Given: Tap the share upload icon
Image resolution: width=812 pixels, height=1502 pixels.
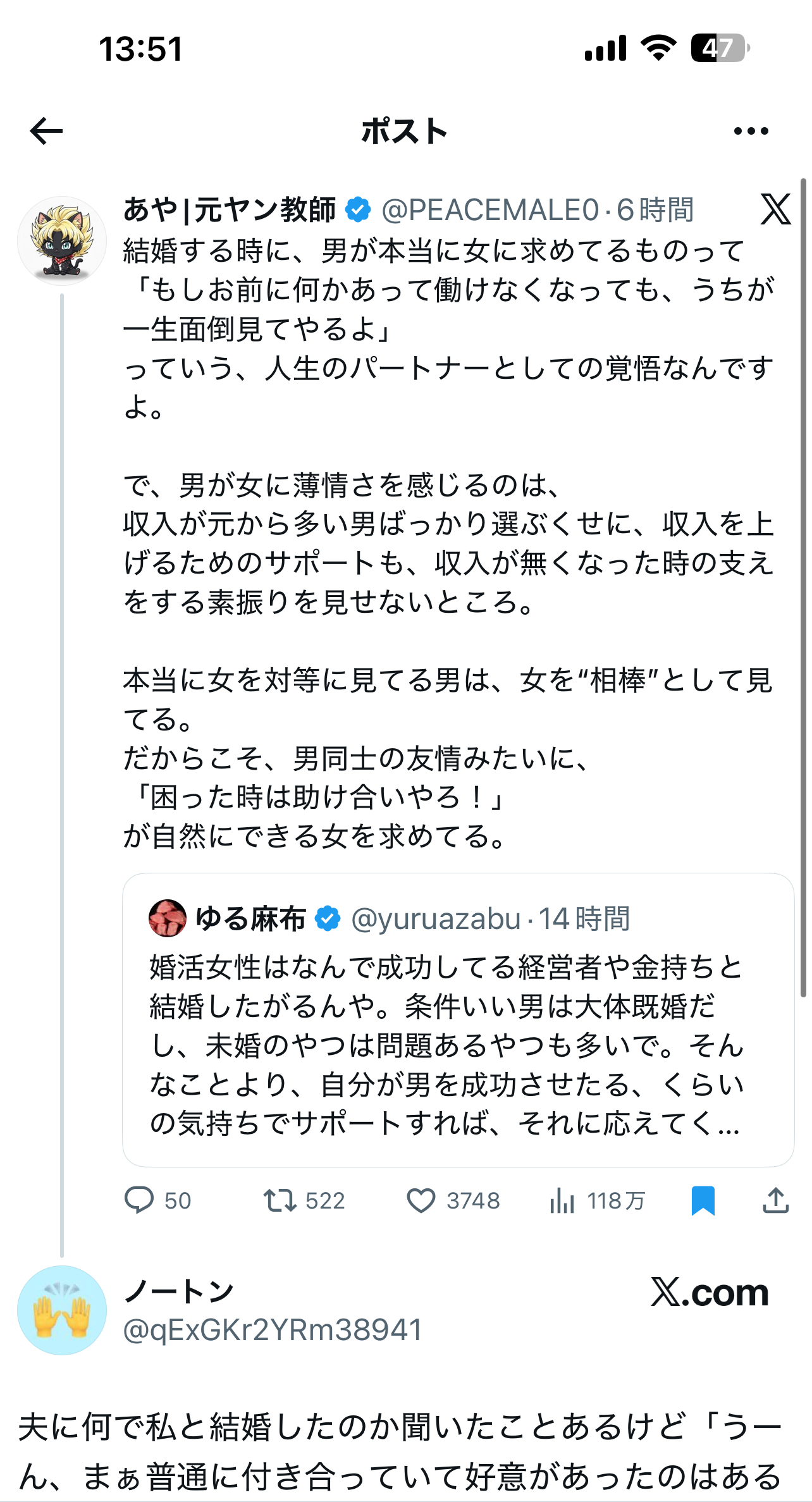Looking at the screenshot, I should click(x=775, y=1200).
